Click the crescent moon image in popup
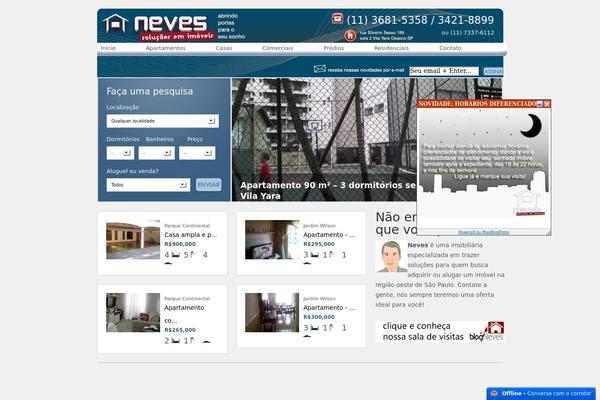Screen dimensions: 600x400 click(531, 126)
